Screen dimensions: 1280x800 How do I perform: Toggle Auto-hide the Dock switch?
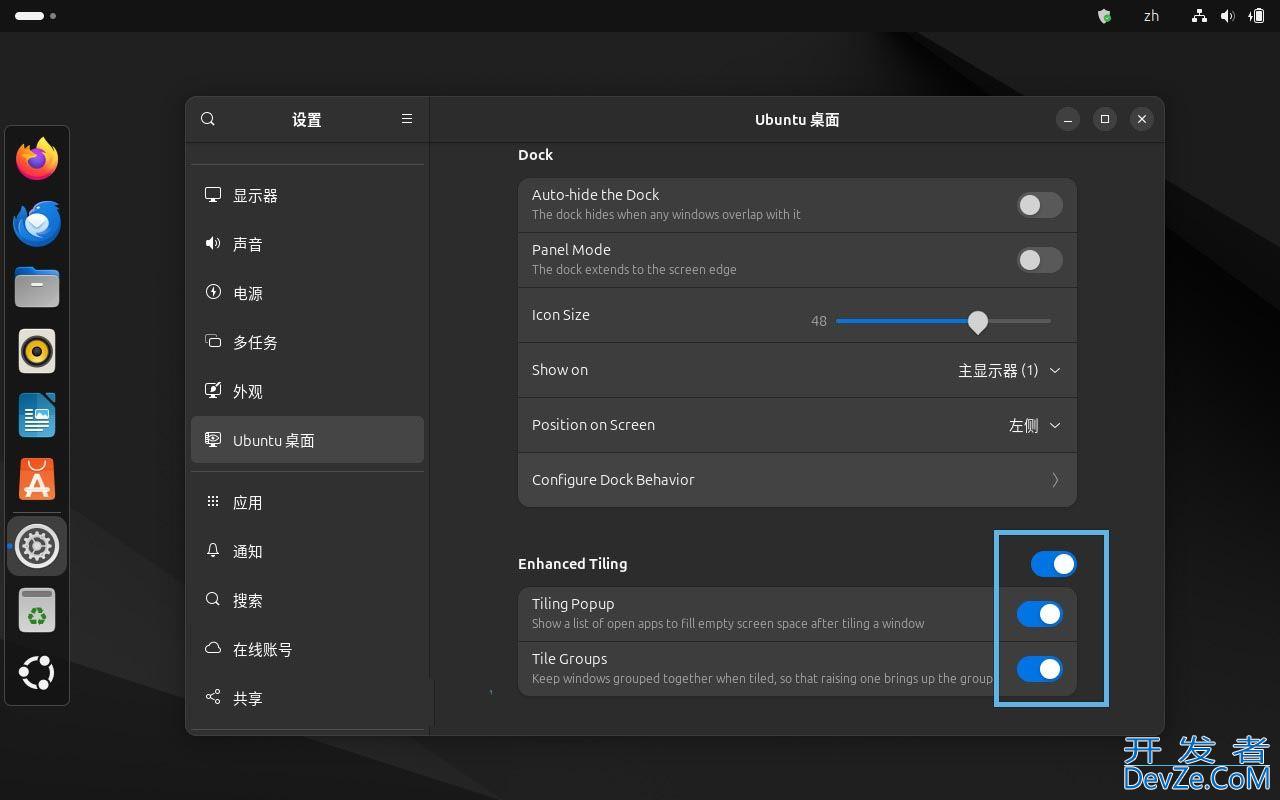1040,205
